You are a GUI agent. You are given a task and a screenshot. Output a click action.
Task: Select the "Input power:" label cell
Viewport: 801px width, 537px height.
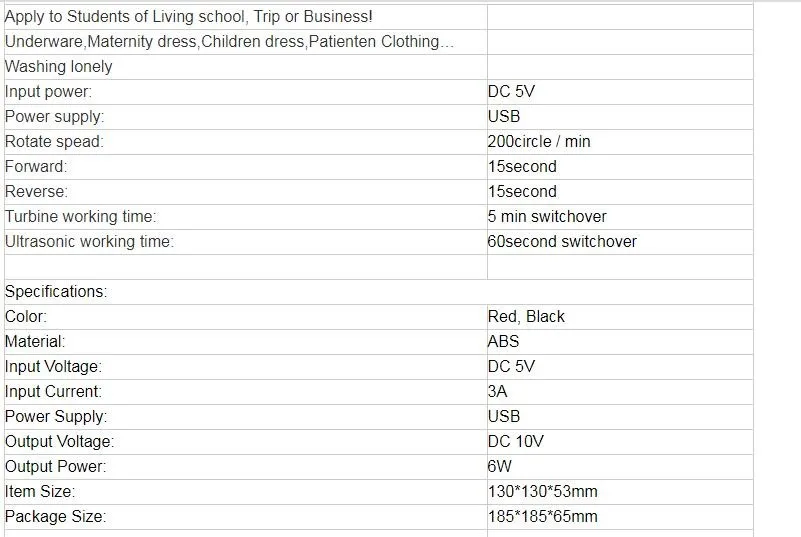(48, 92)
